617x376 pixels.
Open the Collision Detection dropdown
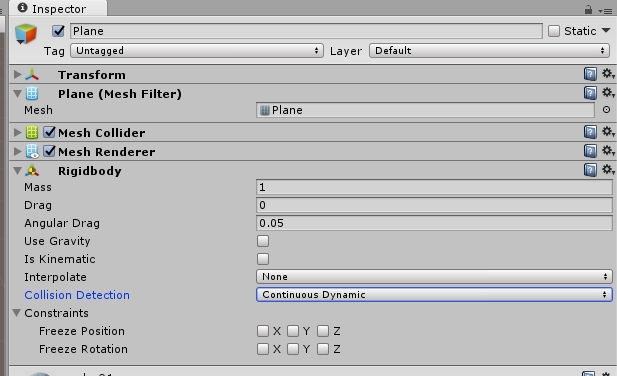(x=434, y=295)
